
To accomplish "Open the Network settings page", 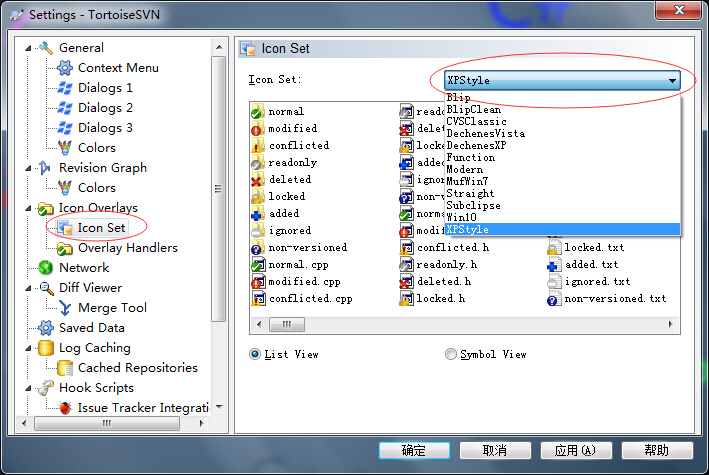I will coord(84,267).
